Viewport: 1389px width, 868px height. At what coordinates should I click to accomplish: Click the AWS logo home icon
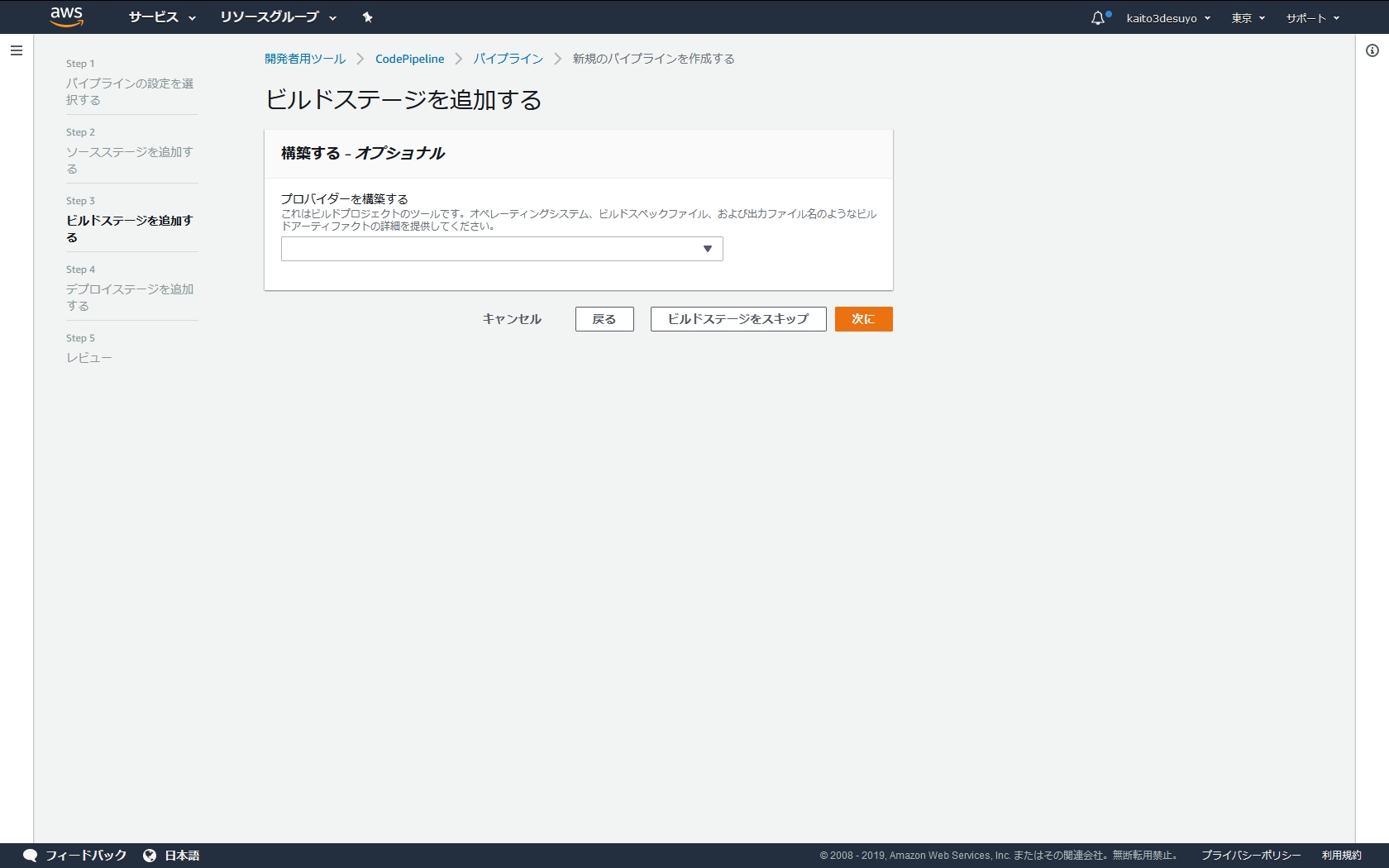tap(66, 17)
